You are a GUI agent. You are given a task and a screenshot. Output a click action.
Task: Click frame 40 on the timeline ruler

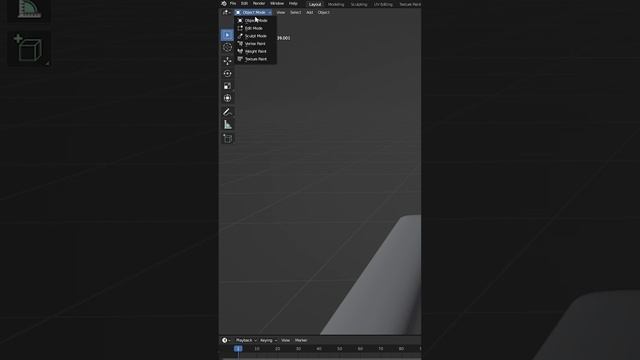click(319, 349)
